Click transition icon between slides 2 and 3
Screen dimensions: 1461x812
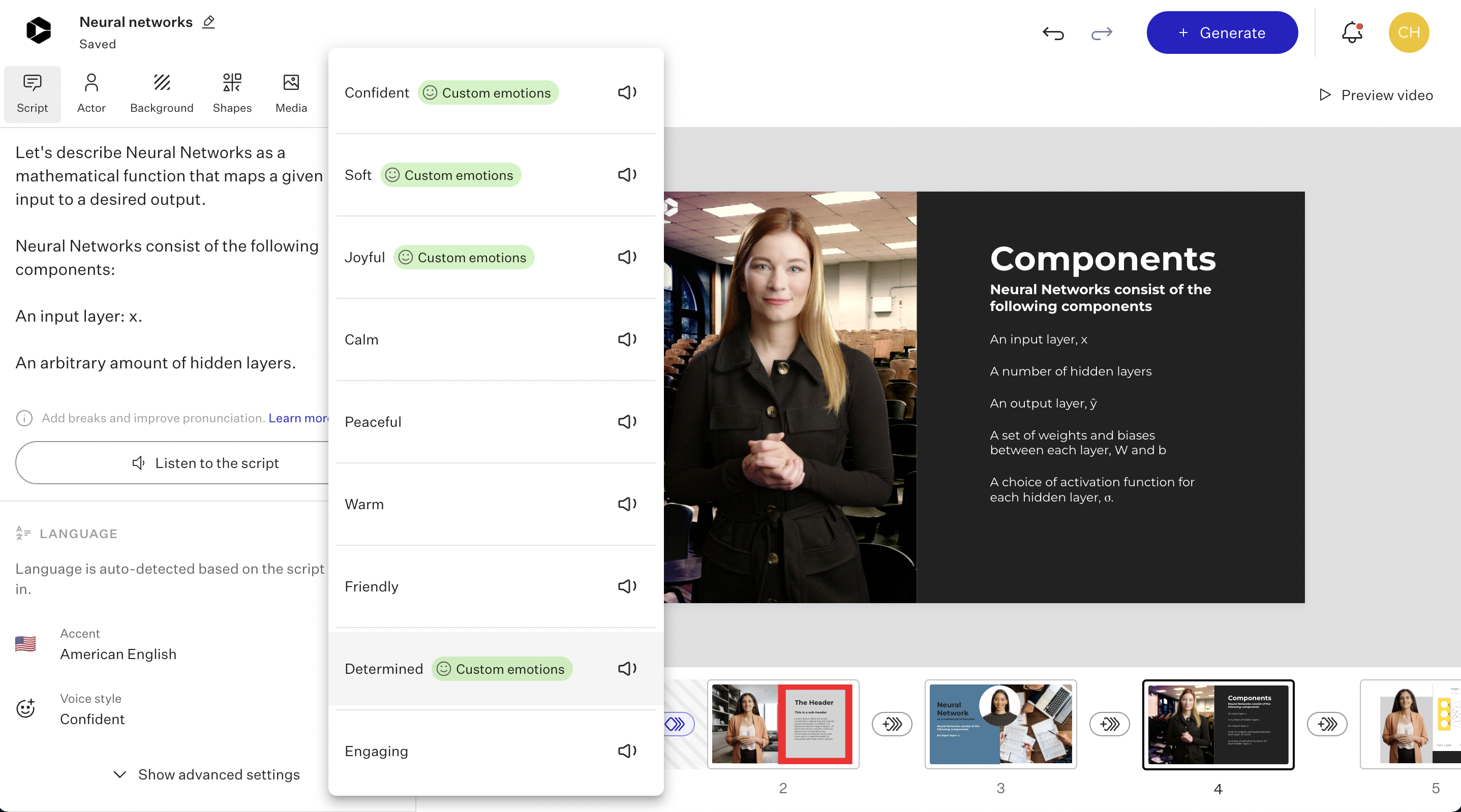[892, 724]
